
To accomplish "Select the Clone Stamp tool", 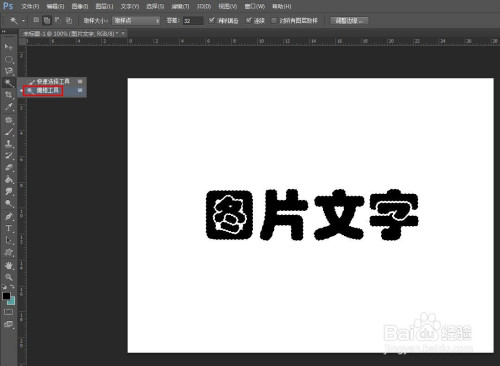I will (x=9, y=144).
